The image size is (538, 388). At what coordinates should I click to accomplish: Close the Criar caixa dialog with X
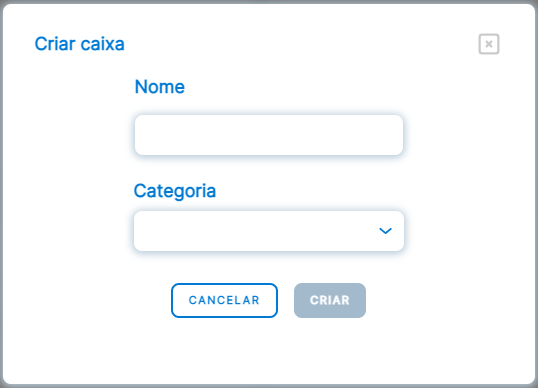tap(489, 44)
